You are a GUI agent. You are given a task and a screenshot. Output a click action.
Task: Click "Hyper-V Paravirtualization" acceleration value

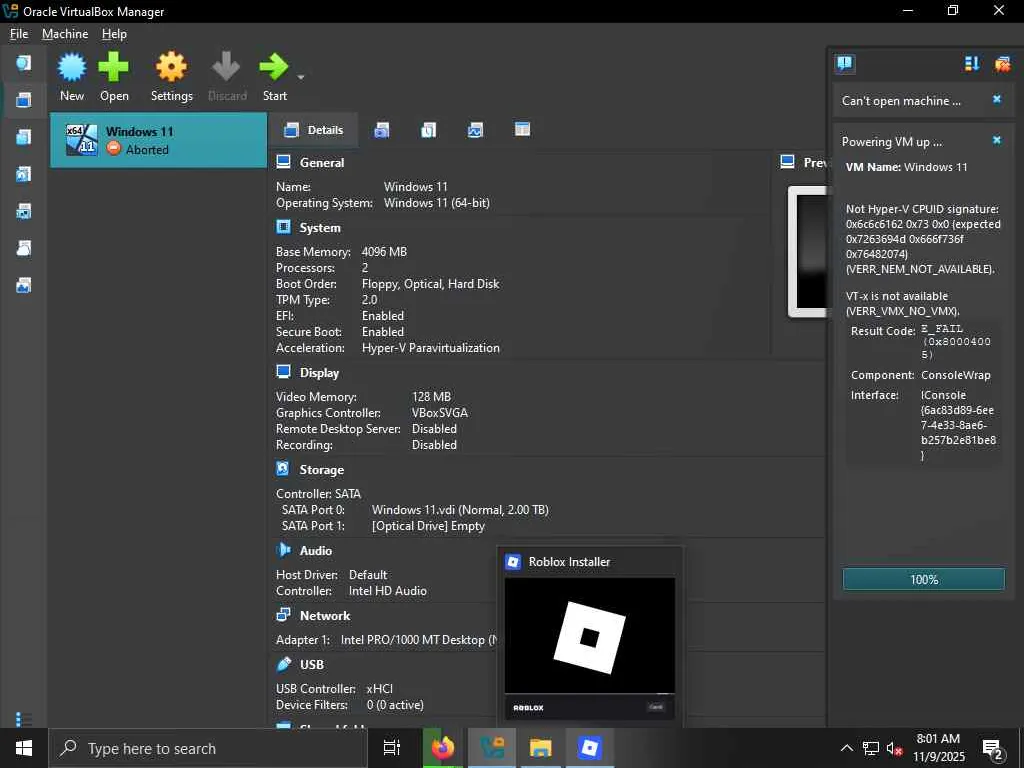pos(431,348)
